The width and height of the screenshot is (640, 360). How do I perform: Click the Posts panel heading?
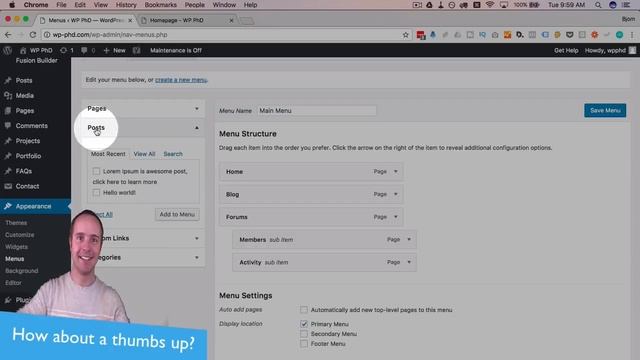tap(96, 128)
